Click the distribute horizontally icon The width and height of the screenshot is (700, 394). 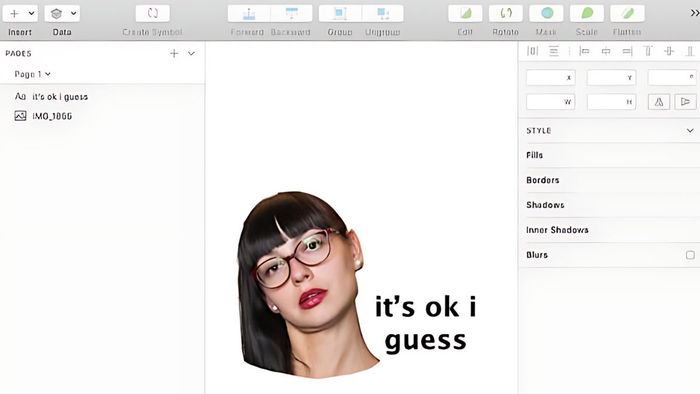[x=532, y=51]
